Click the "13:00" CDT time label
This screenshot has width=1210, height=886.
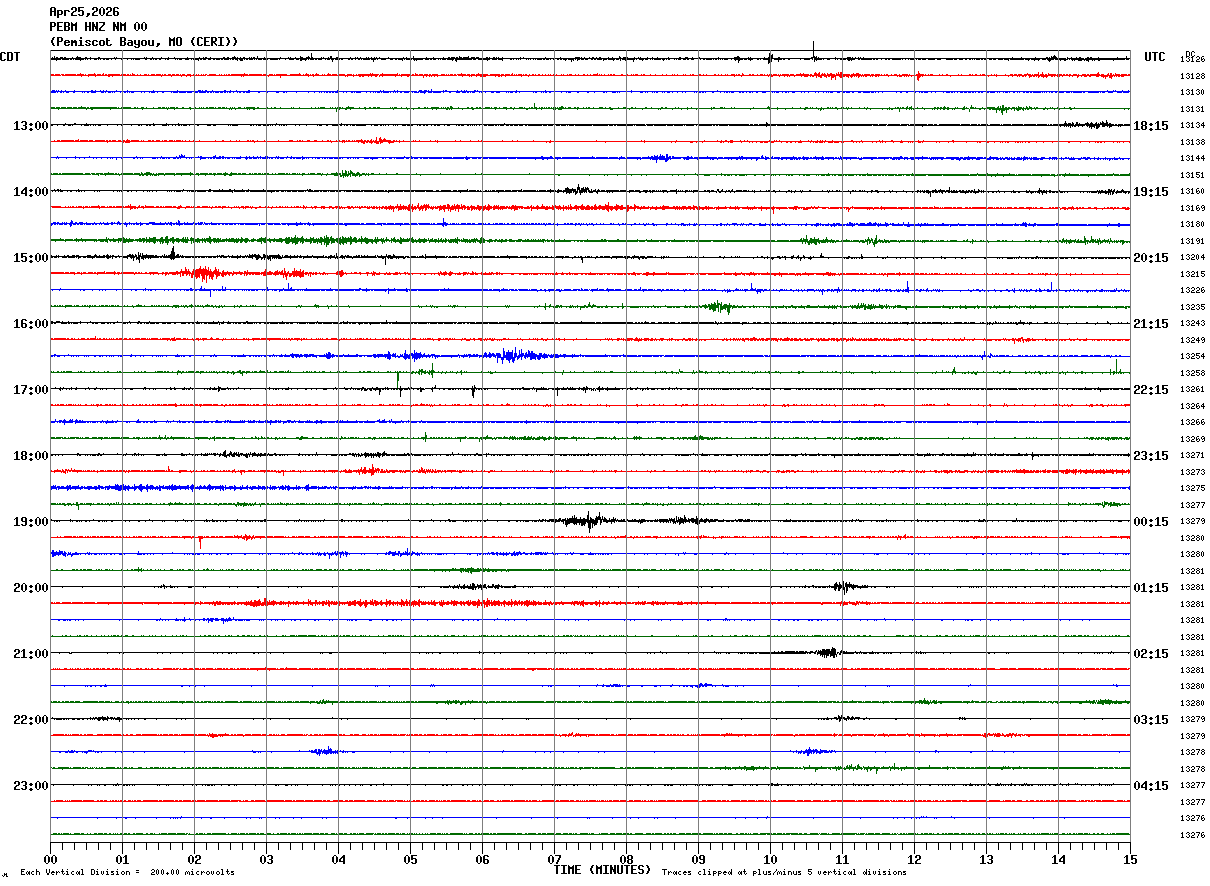(31, 126)
